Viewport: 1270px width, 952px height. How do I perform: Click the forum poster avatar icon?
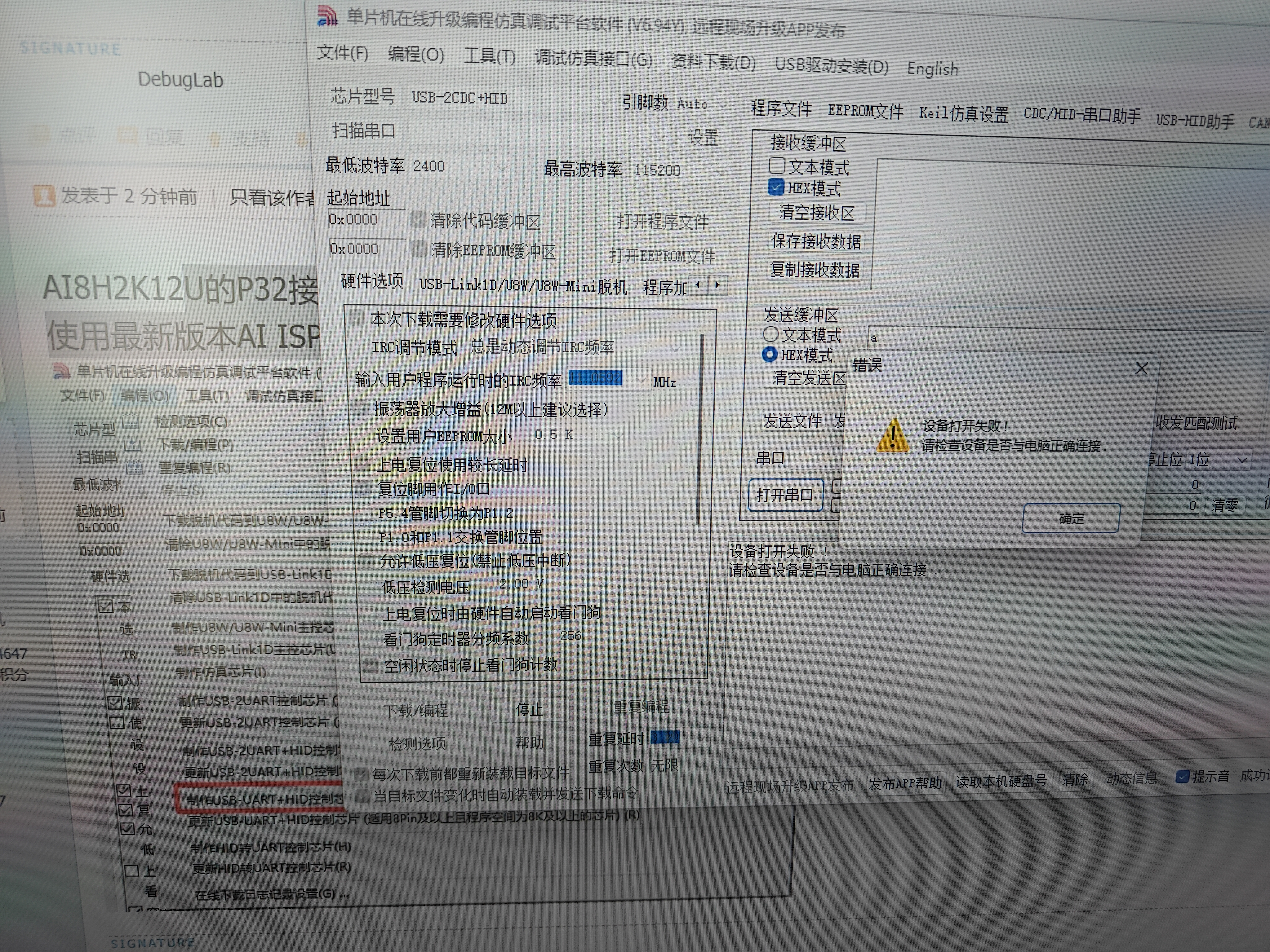click(44, 196)
